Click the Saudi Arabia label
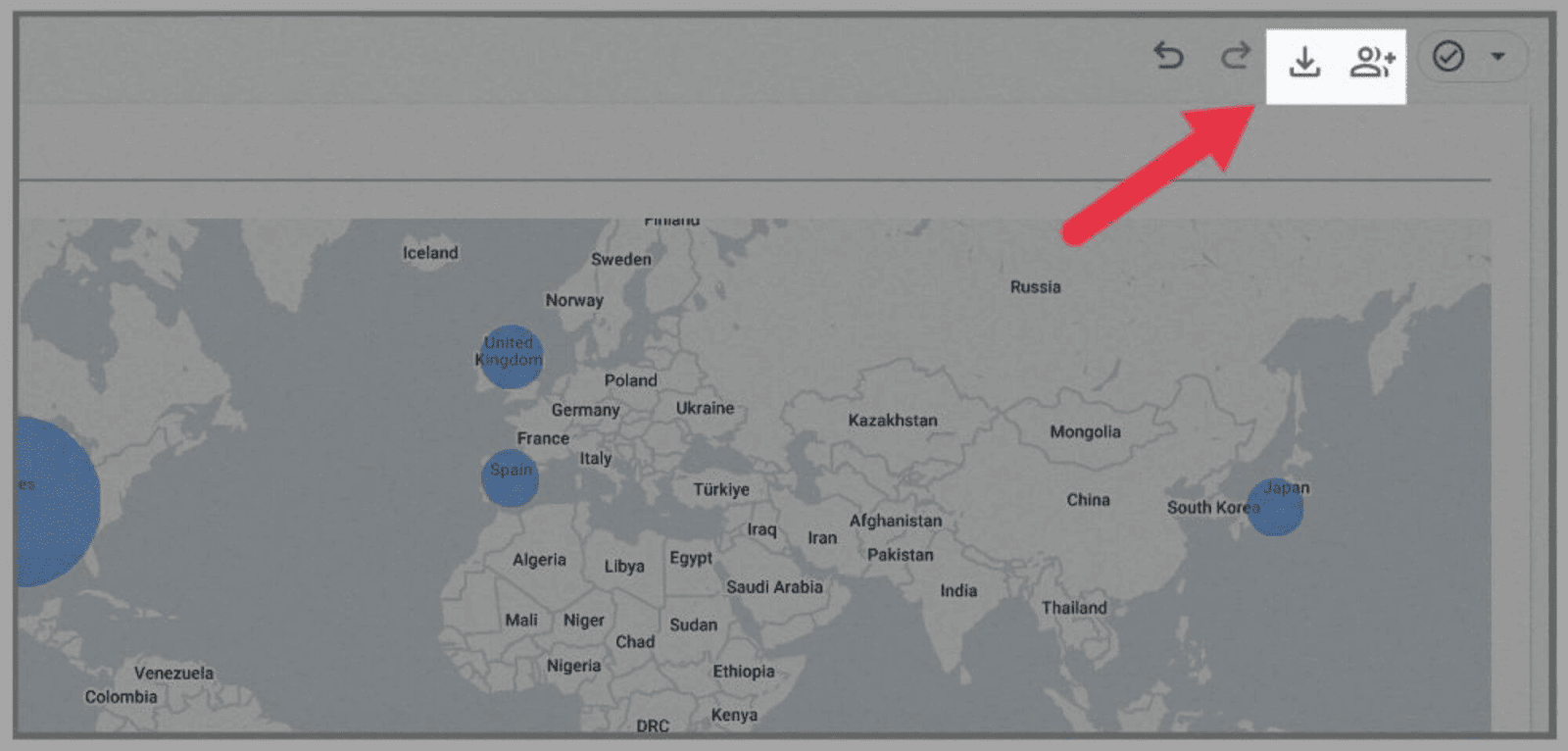Image resolution: width=1568 pixels, height=751 pixels. 774,587
